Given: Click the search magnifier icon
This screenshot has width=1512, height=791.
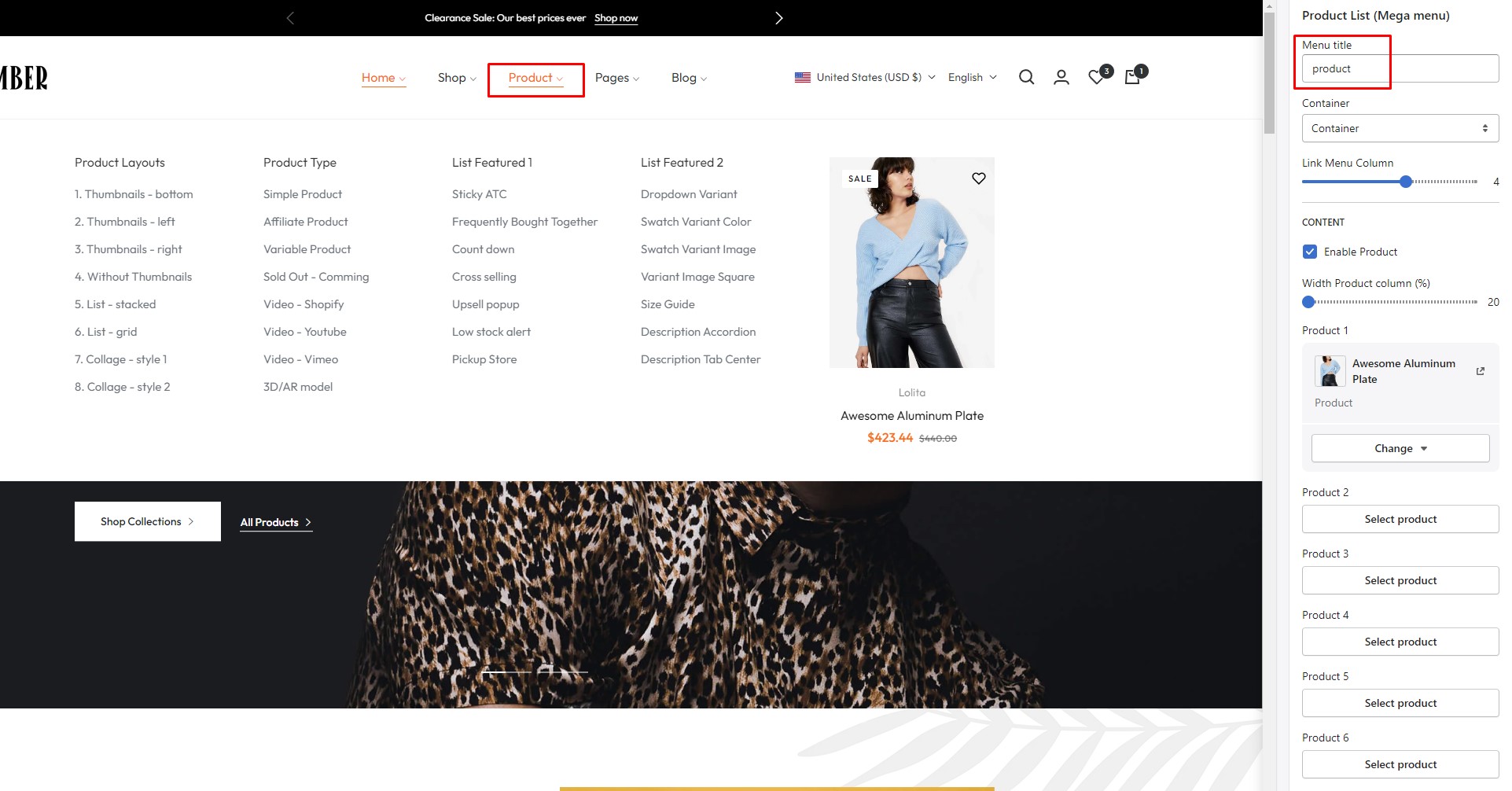Looking at the screenshot, I should [1026, 77].
